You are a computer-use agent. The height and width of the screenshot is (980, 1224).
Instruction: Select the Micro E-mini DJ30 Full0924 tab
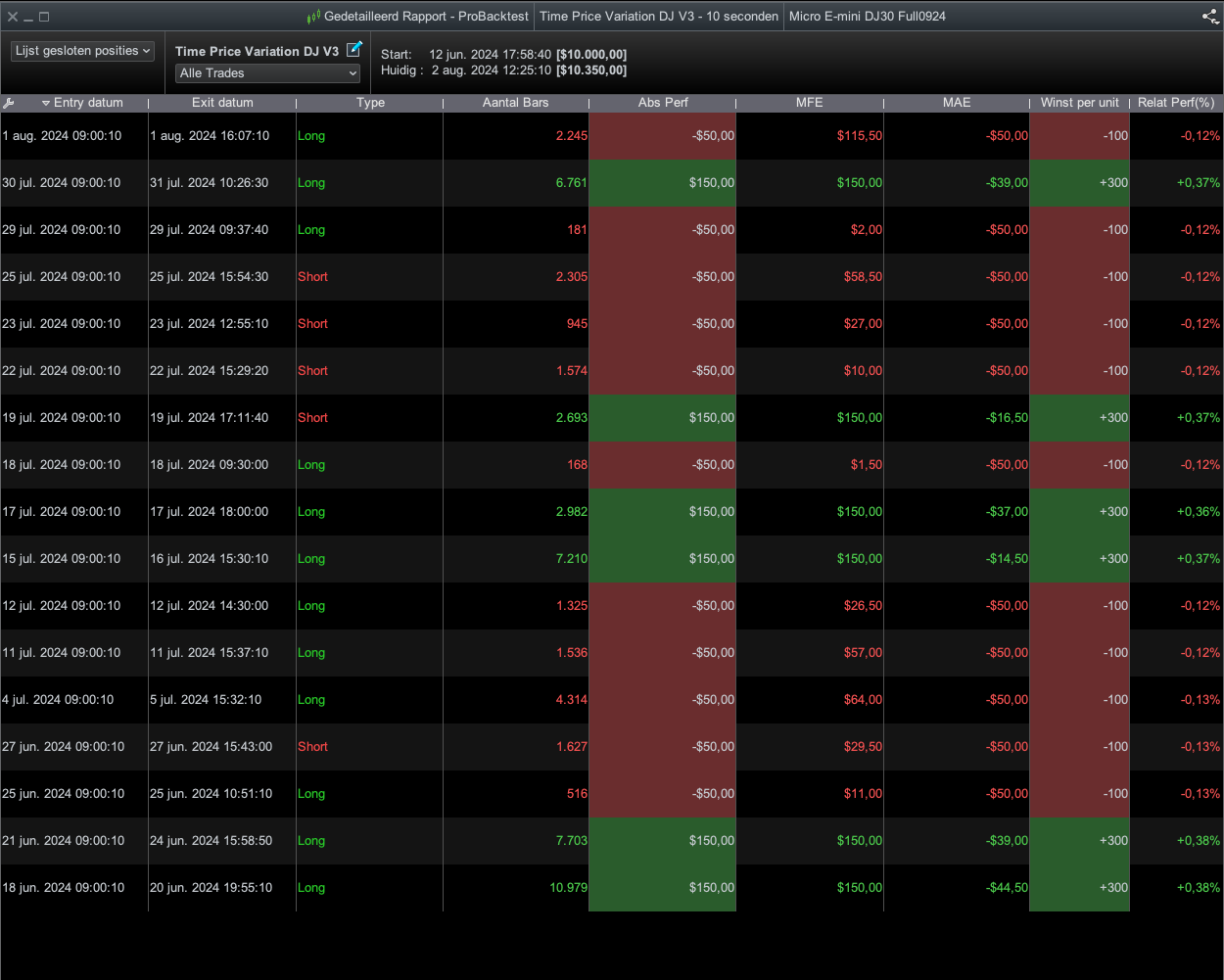coord(868,17)
